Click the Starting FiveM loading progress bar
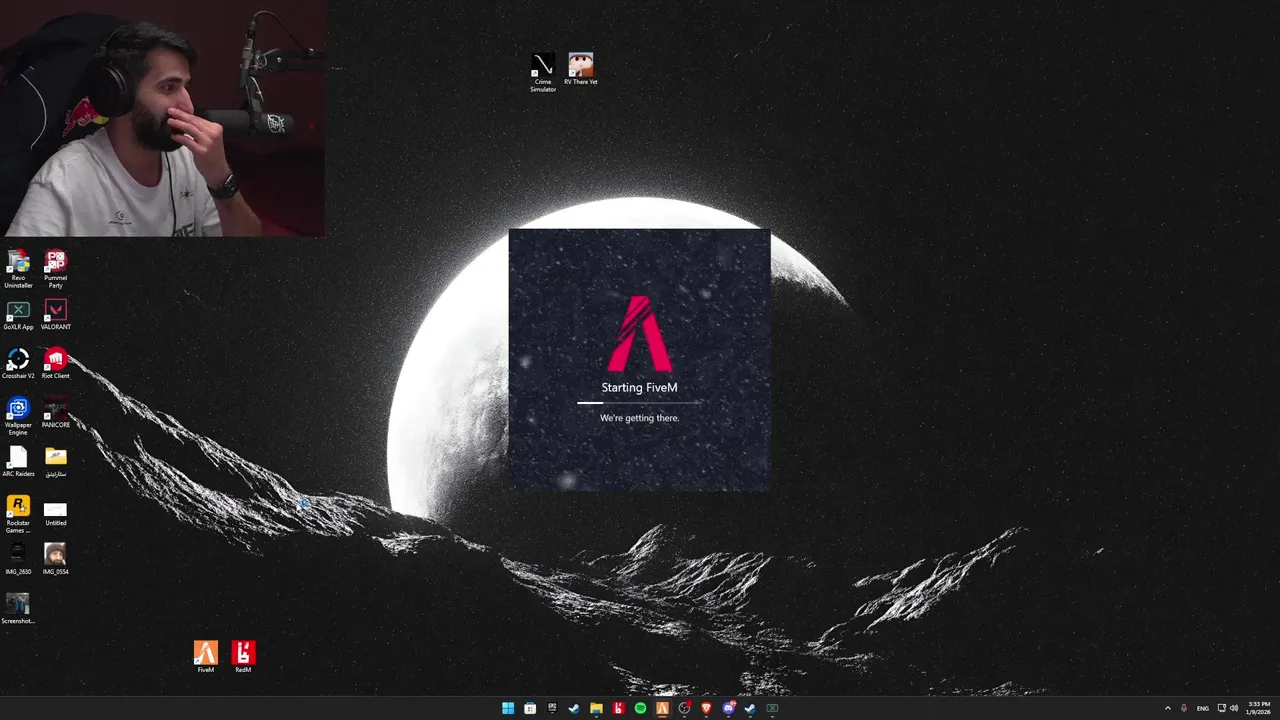 point(639,403)
